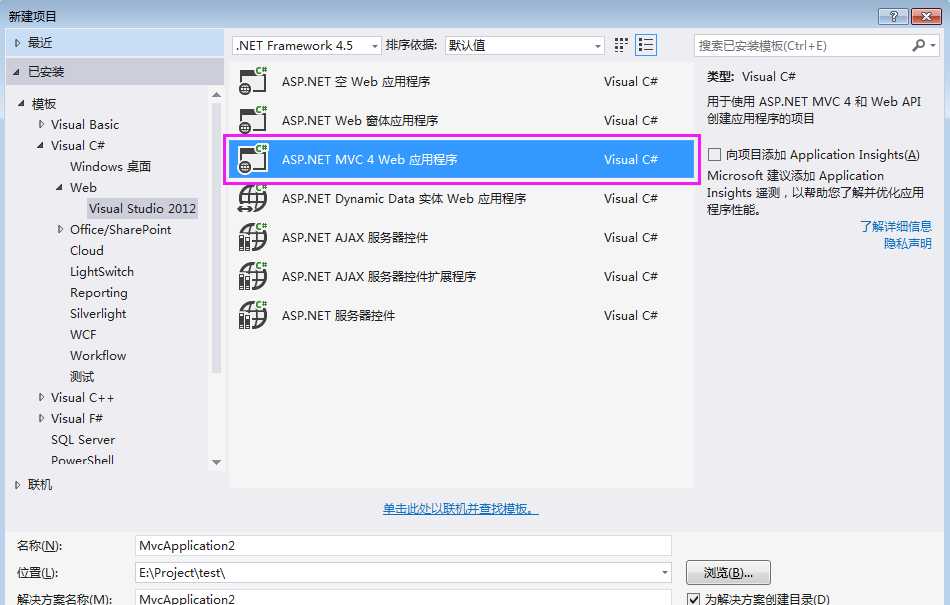The width and height of the screenshot is (950, 605).
Task: Select ASP.NET MVC 4 Web 应用程序 text
Action: click(x=370, y=159)
